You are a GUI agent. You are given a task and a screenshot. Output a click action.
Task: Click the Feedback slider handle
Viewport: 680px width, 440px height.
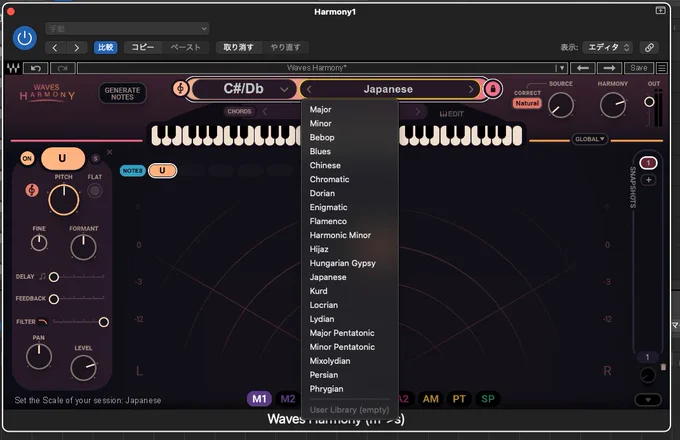click(x=54, y=299)
